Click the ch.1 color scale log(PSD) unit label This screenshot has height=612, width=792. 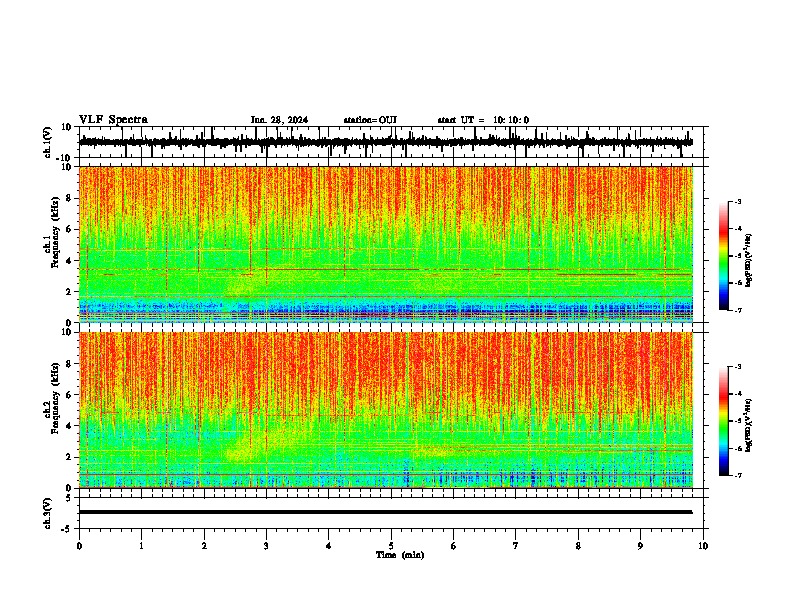[750, 261]
